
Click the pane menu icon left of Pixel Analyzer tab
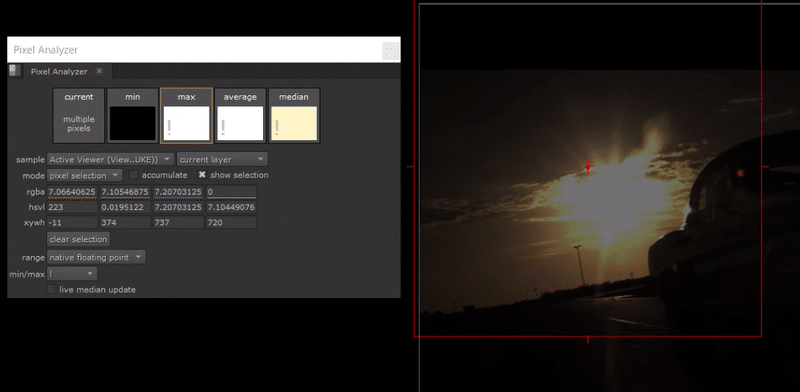pyautogui.click(x=14, y=71)
